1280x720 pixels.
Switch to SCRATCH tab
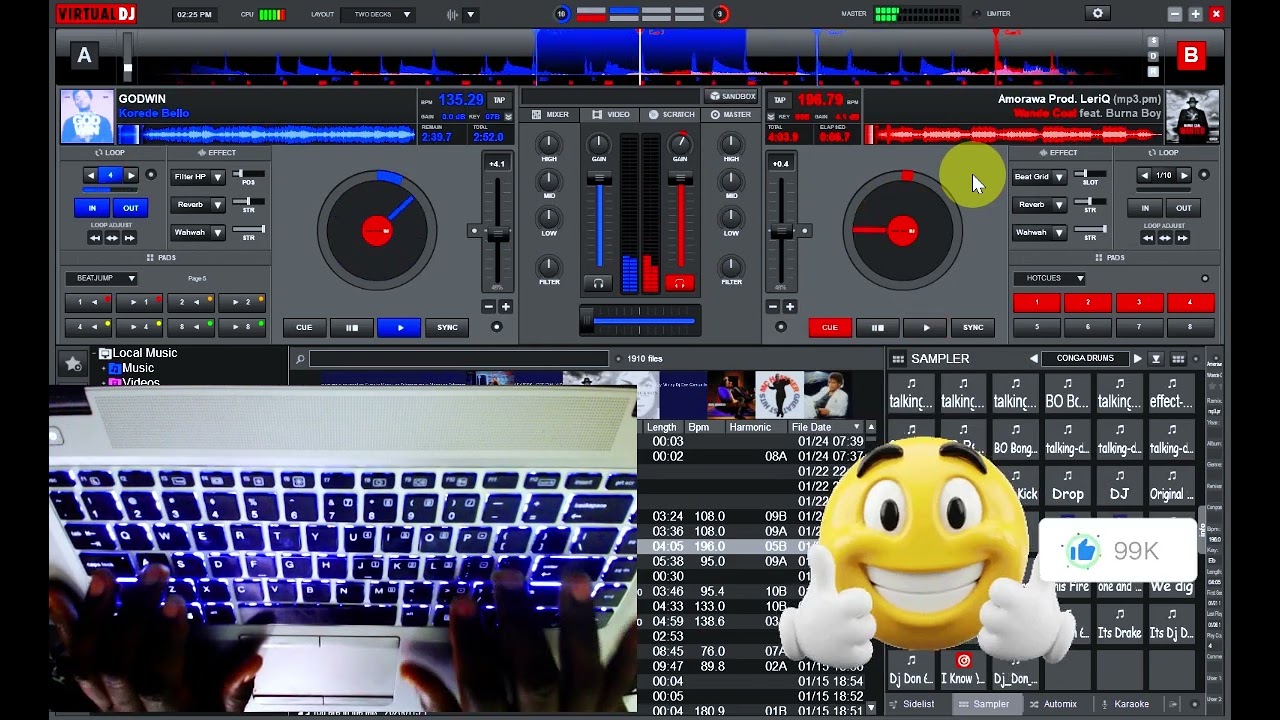click(671, 114)
